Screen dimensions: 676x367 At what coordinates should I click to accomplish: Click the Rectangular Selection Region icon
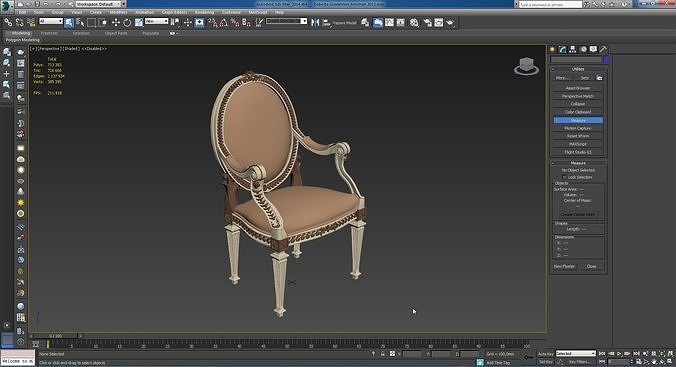91,22
